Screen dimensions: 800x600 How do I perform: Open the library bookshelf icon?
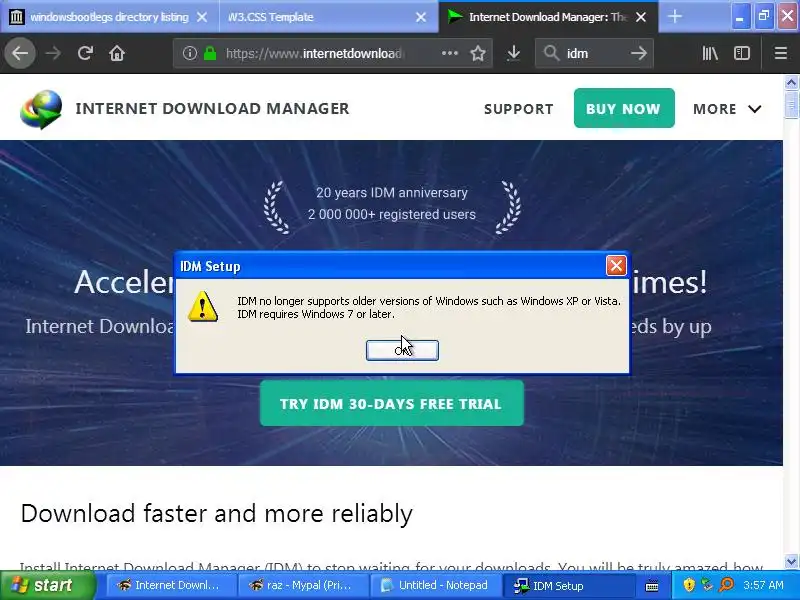click(x=710, y=53)
